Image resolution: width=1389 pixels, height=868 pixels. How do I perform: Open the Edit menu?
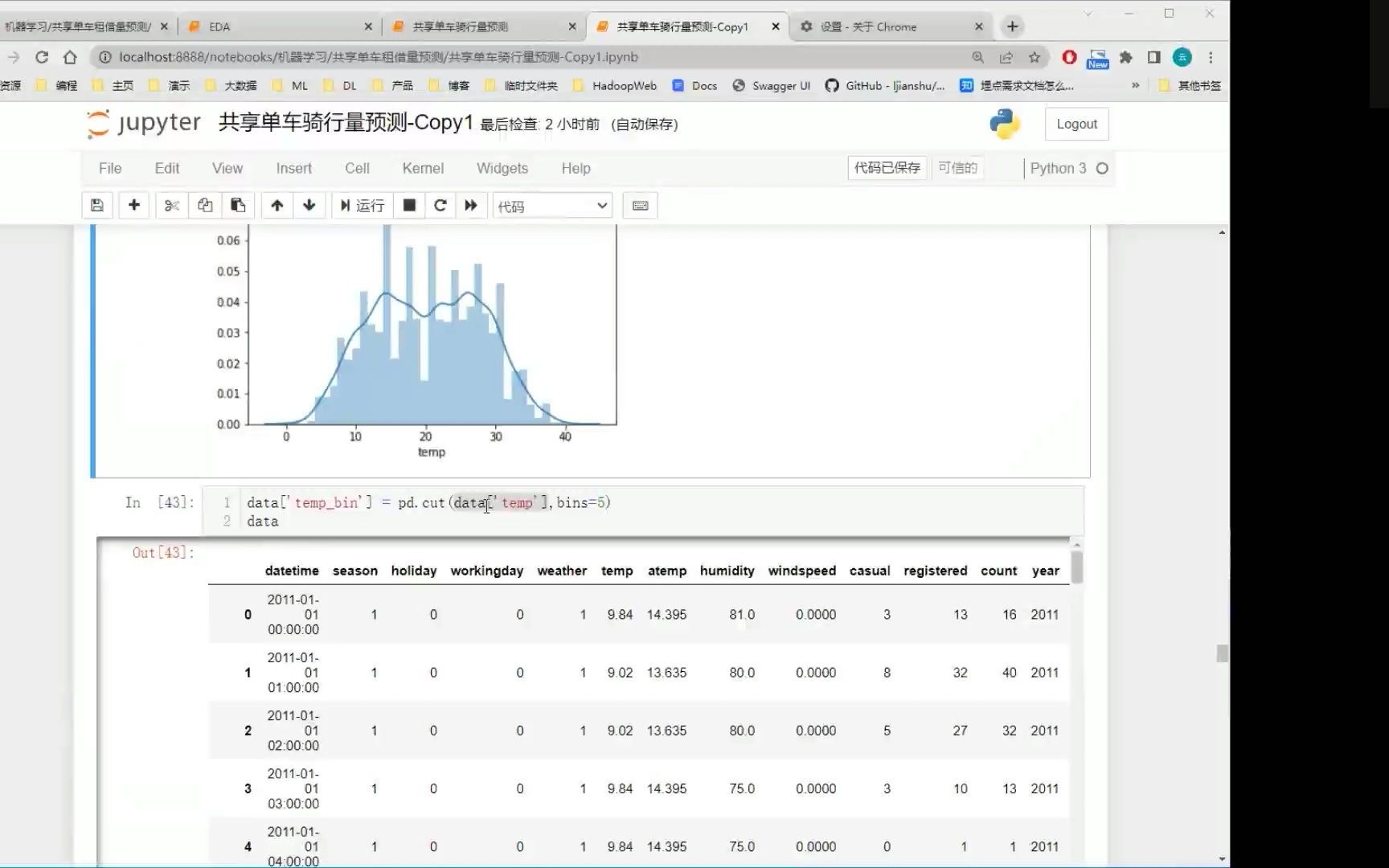(167, 168)
